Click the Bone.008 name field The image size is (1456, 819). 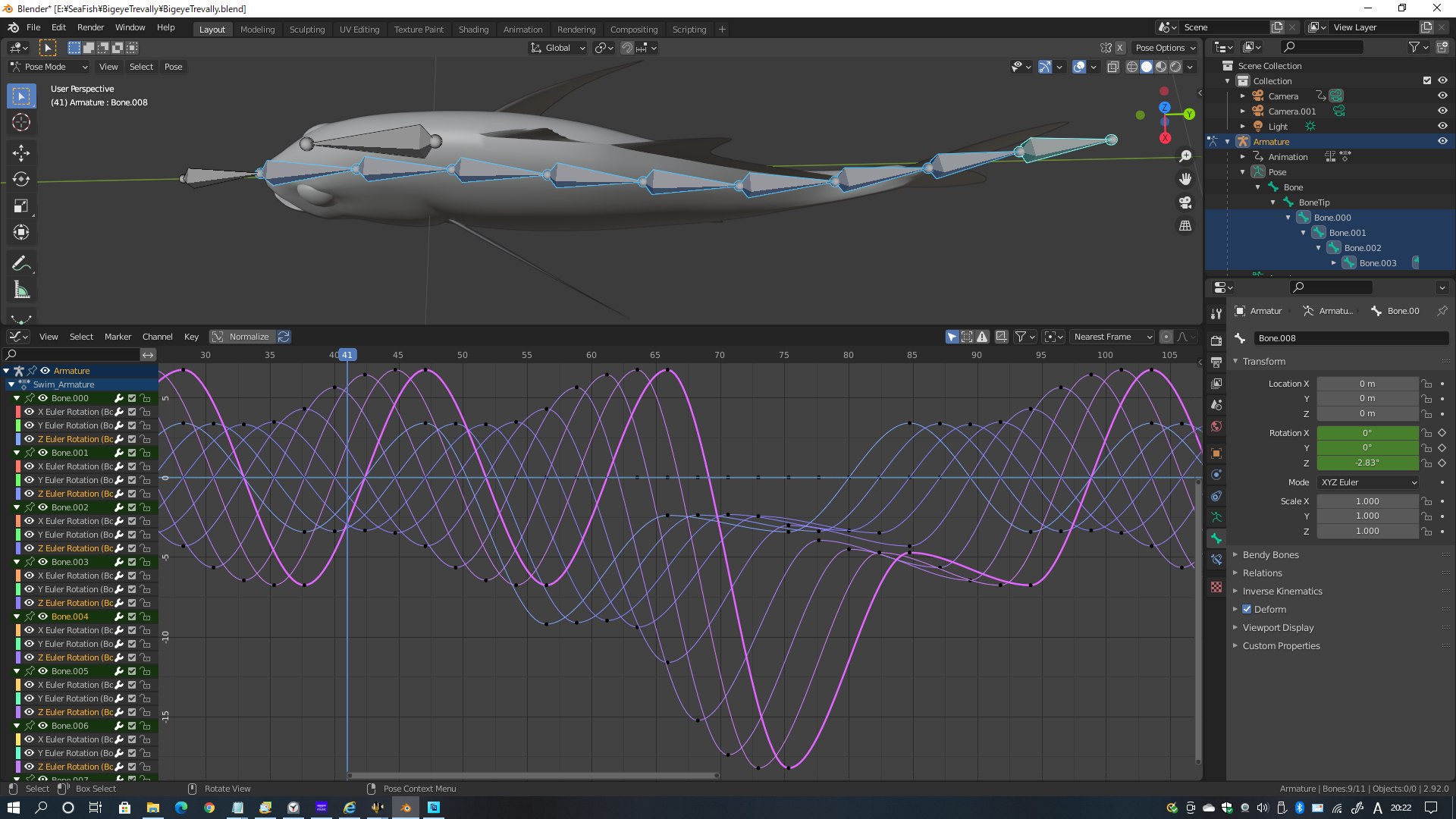click(1350, 338)
